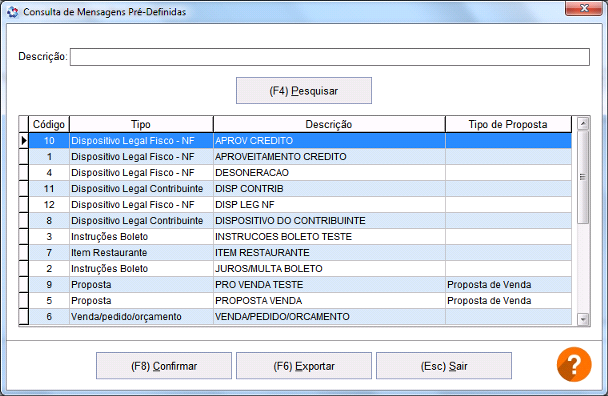Click Proposta type cell in row 5
Image resolution: width=608 pixels, height=396 pixels.
click(x=141, y=301)
